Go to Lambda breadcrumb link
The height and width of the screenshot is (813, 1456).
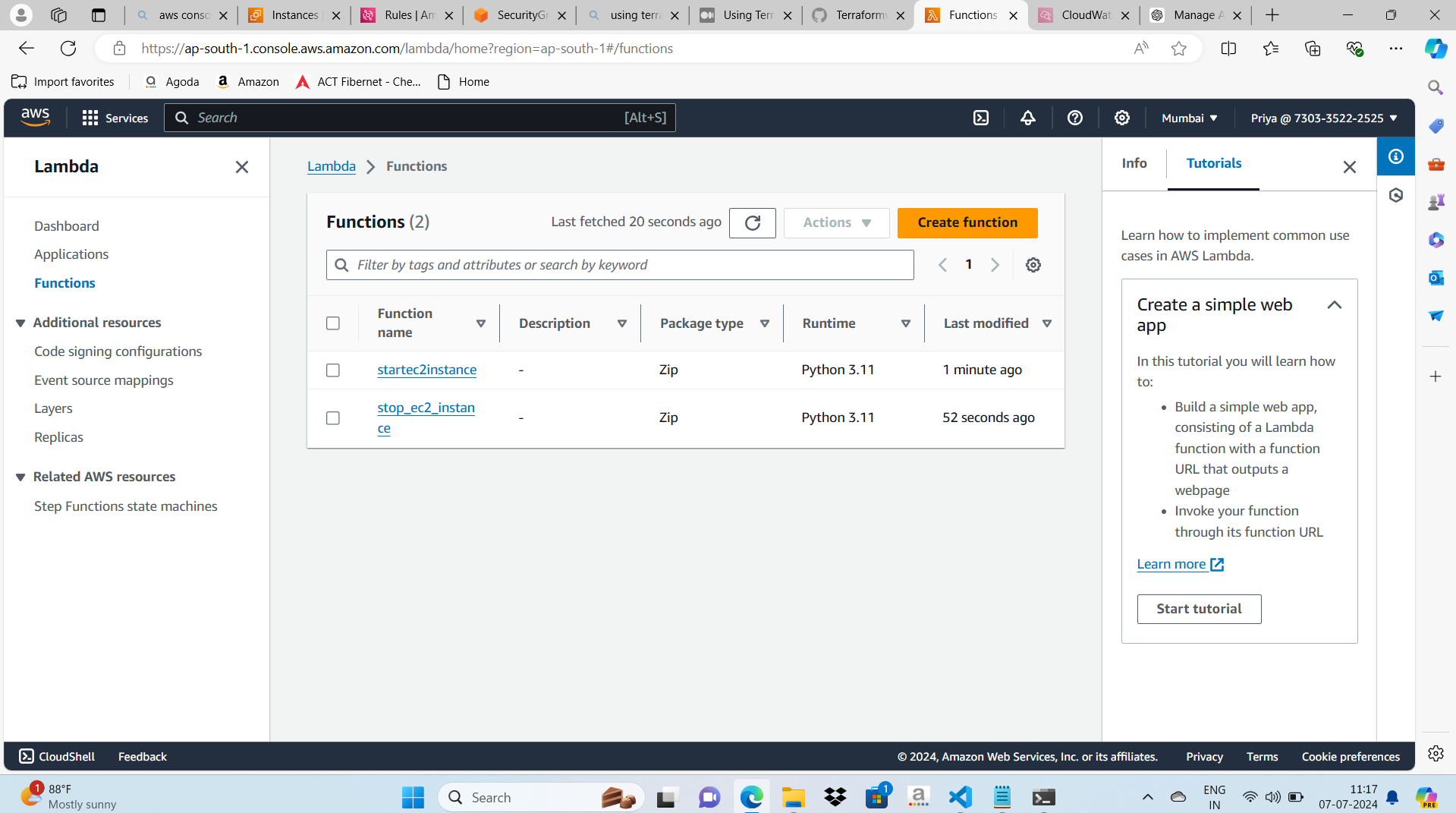coord(332,166)
